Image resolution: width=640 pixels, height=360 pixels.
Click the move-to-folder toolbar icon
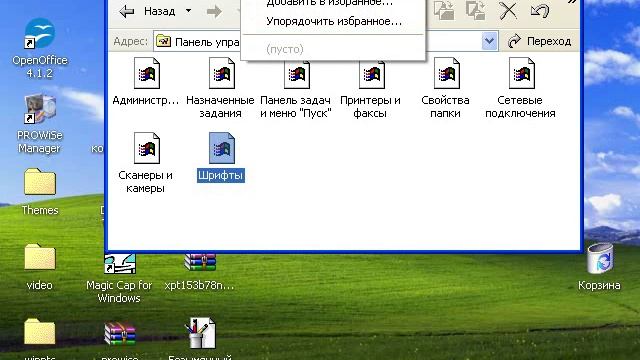(444, 10)
